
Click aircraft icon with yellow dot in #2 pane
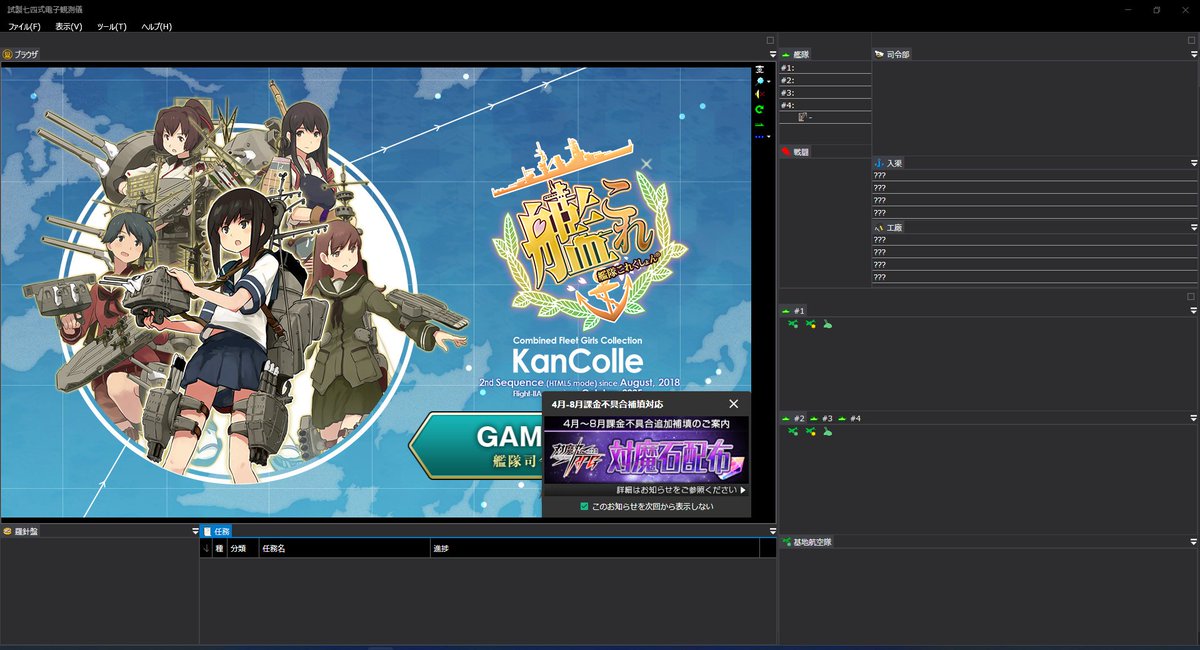point(811,431)
